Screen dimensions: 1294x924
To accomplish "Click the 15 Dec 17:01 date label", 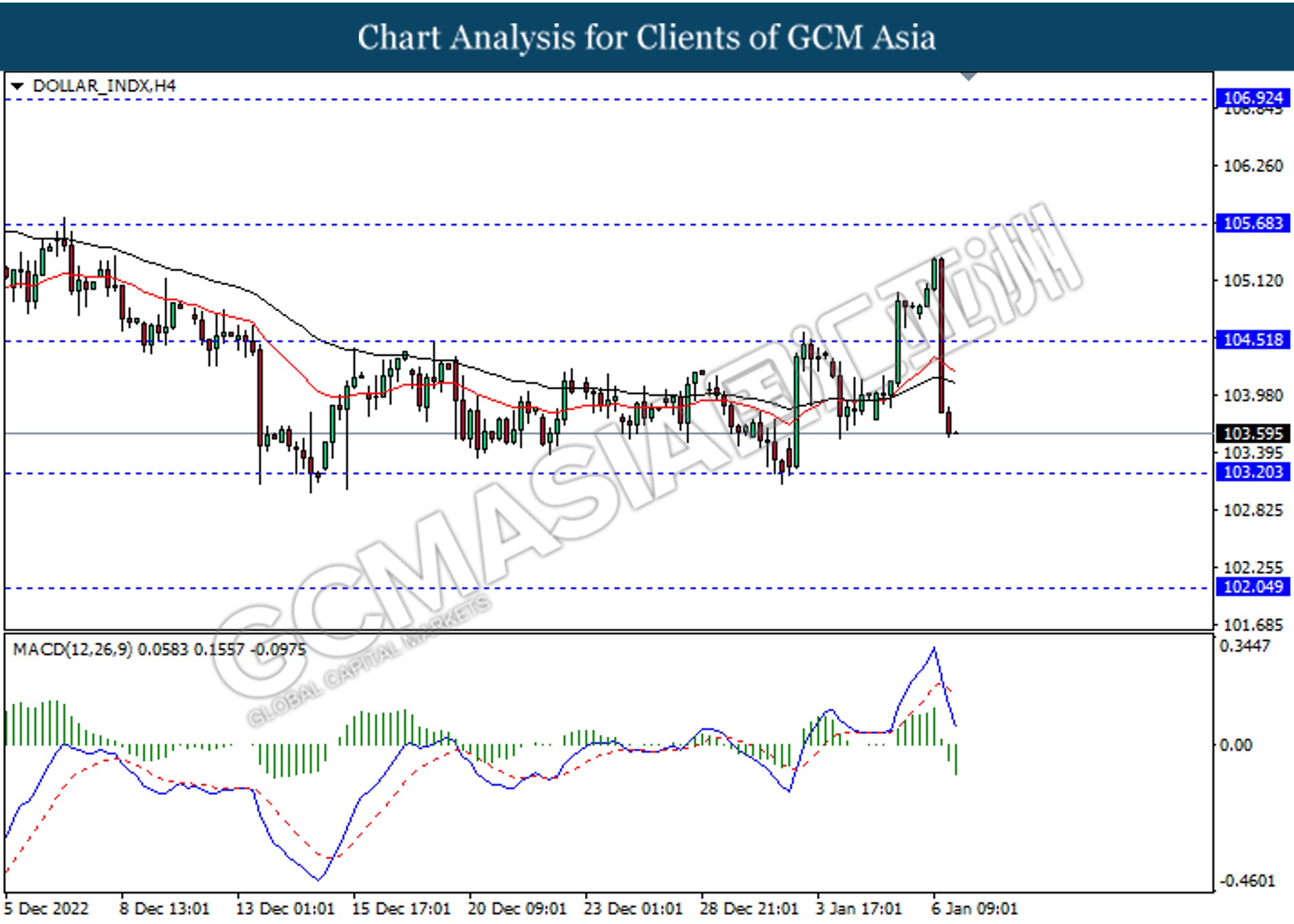I will pyautogui.click(x=401, y=908).
